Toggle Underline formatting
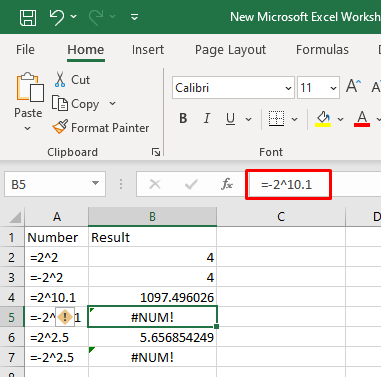 pyautogui.click(x=230, y=118)
